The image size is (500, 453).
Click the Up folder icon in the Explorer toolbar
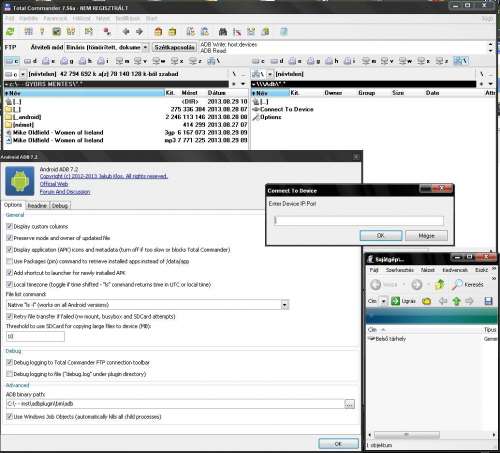click(440, 284)
